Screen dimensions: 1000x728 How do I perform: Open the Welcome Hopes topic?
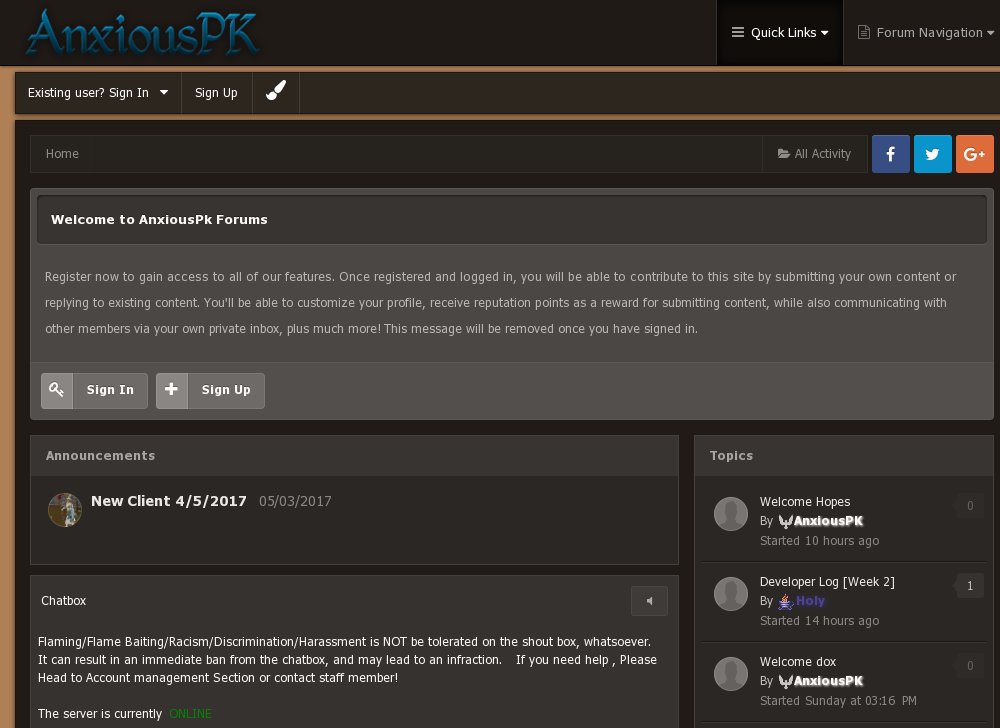coord(805,502)
